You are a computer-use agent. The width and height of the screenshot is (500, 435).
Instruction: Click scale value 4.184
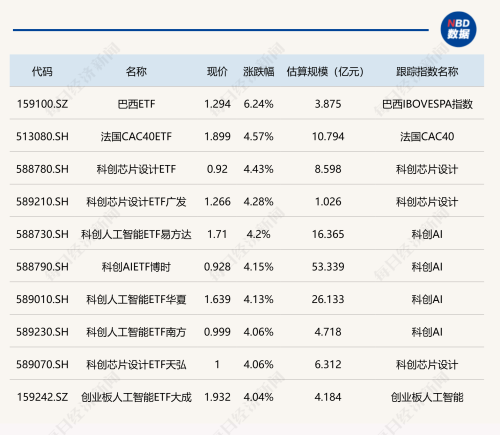pyautogui.click(x=328, y=397)
